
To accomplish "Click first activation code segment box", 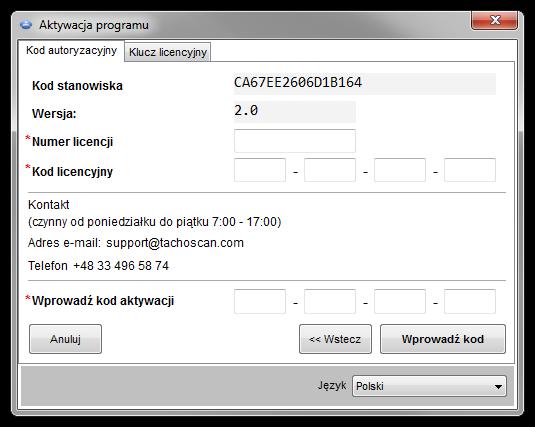I will [260, 301].
